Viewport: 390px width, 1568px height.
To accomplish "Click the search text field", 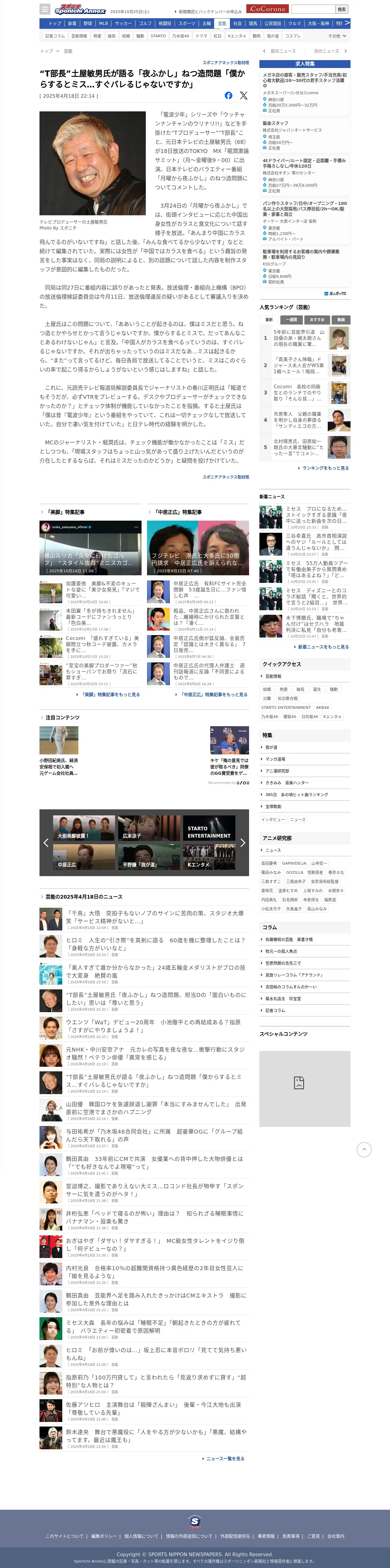I will click(313, 9).
